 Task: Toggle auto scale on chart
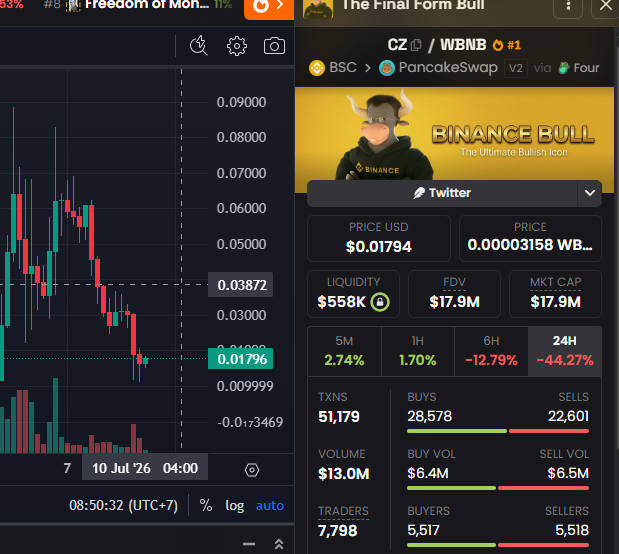pyautogui.click(x=270, y=505)
